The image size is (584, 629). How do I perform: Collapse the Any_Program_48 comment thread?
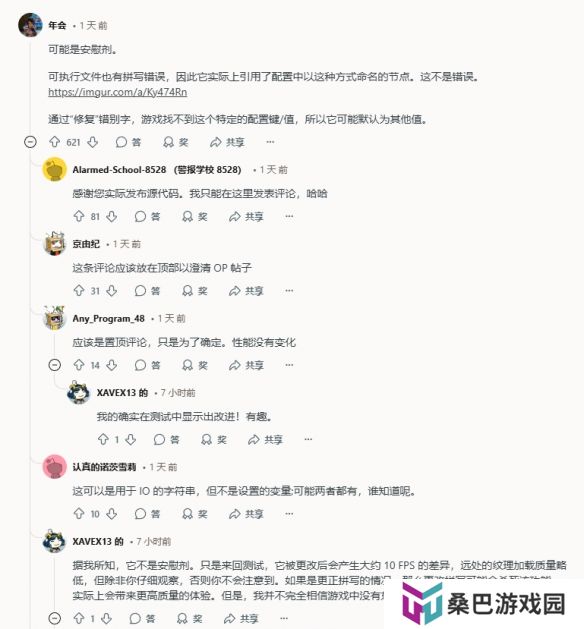tap(55, 365)
